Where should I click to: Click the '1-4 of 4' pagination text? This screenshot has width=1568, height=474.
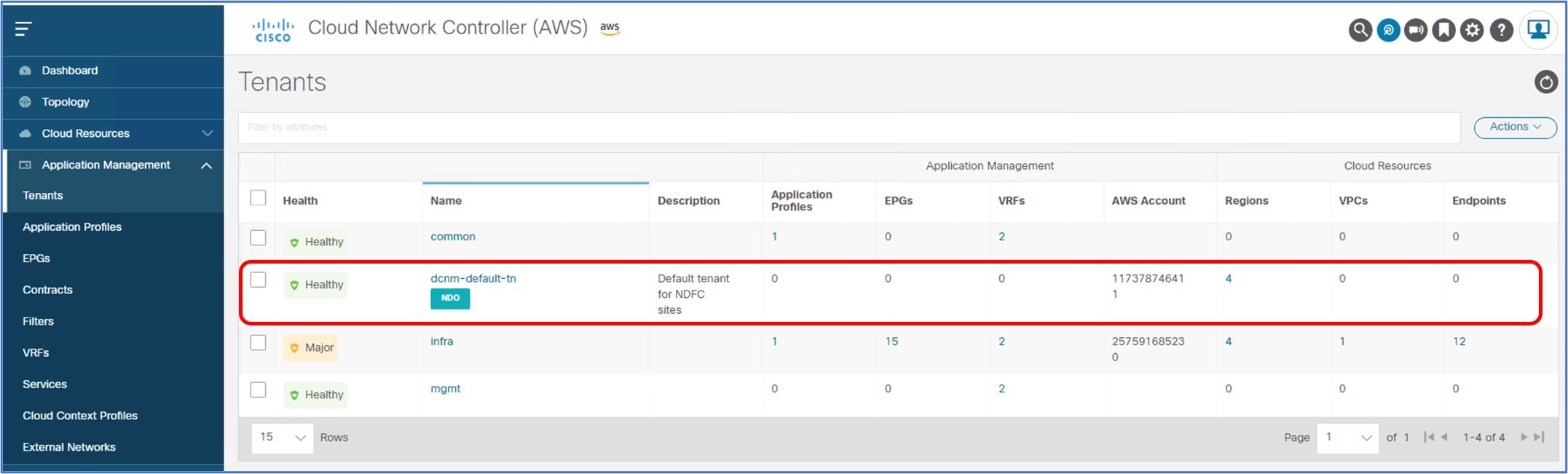[1484, 438]
